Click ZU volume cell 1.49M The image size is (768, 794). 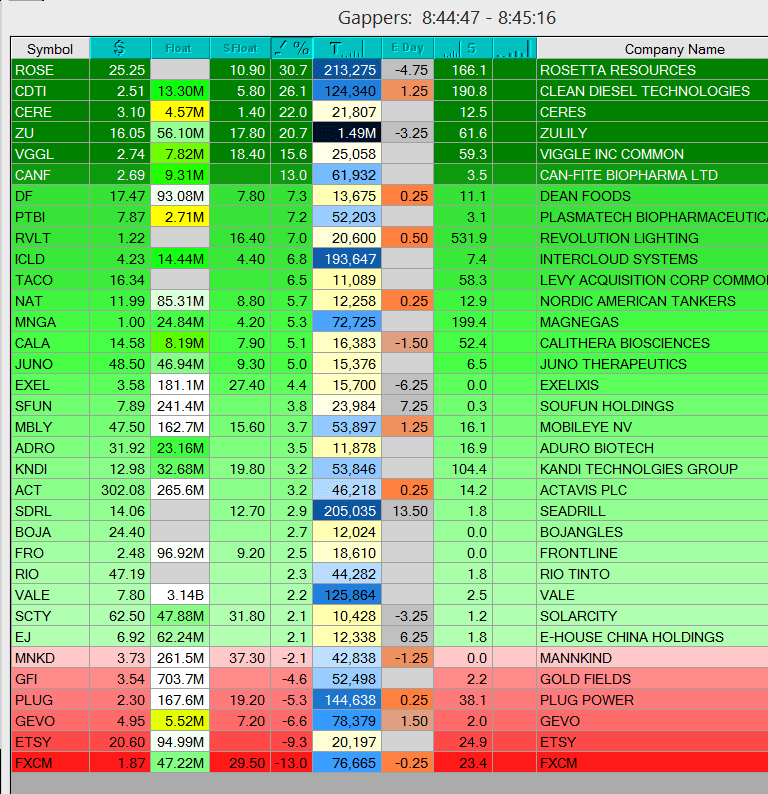point(347,133)
